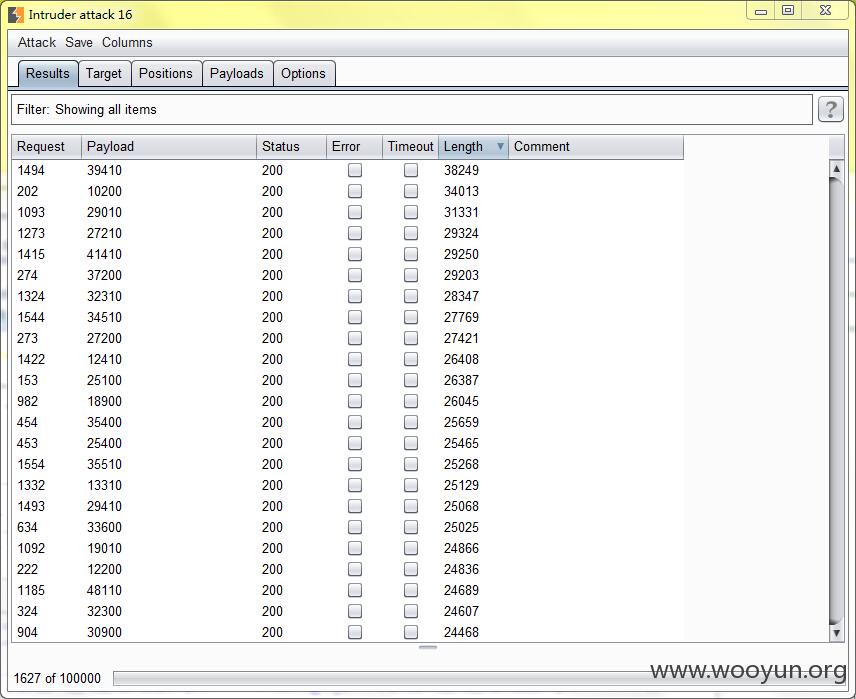
Task: Open the Columns menu
Action: [x=127, y=43]
